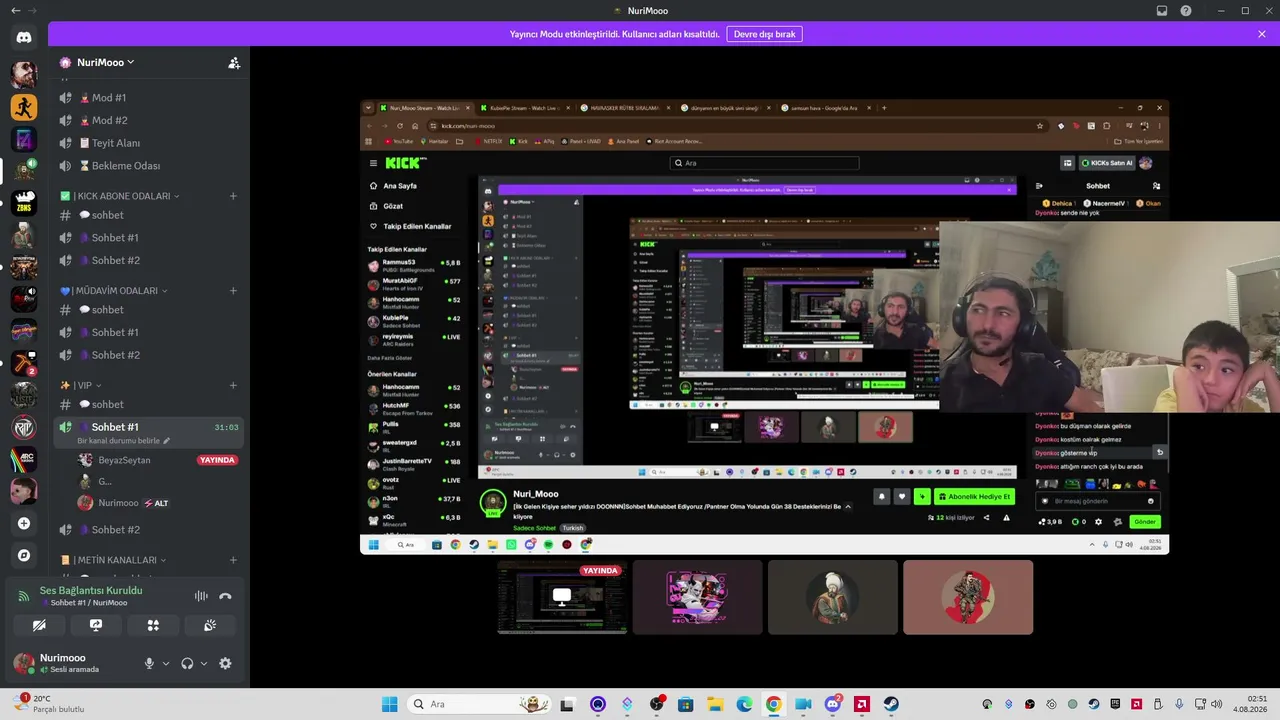
Task: Click the Devre dışı bırak button
Action: 765,34
